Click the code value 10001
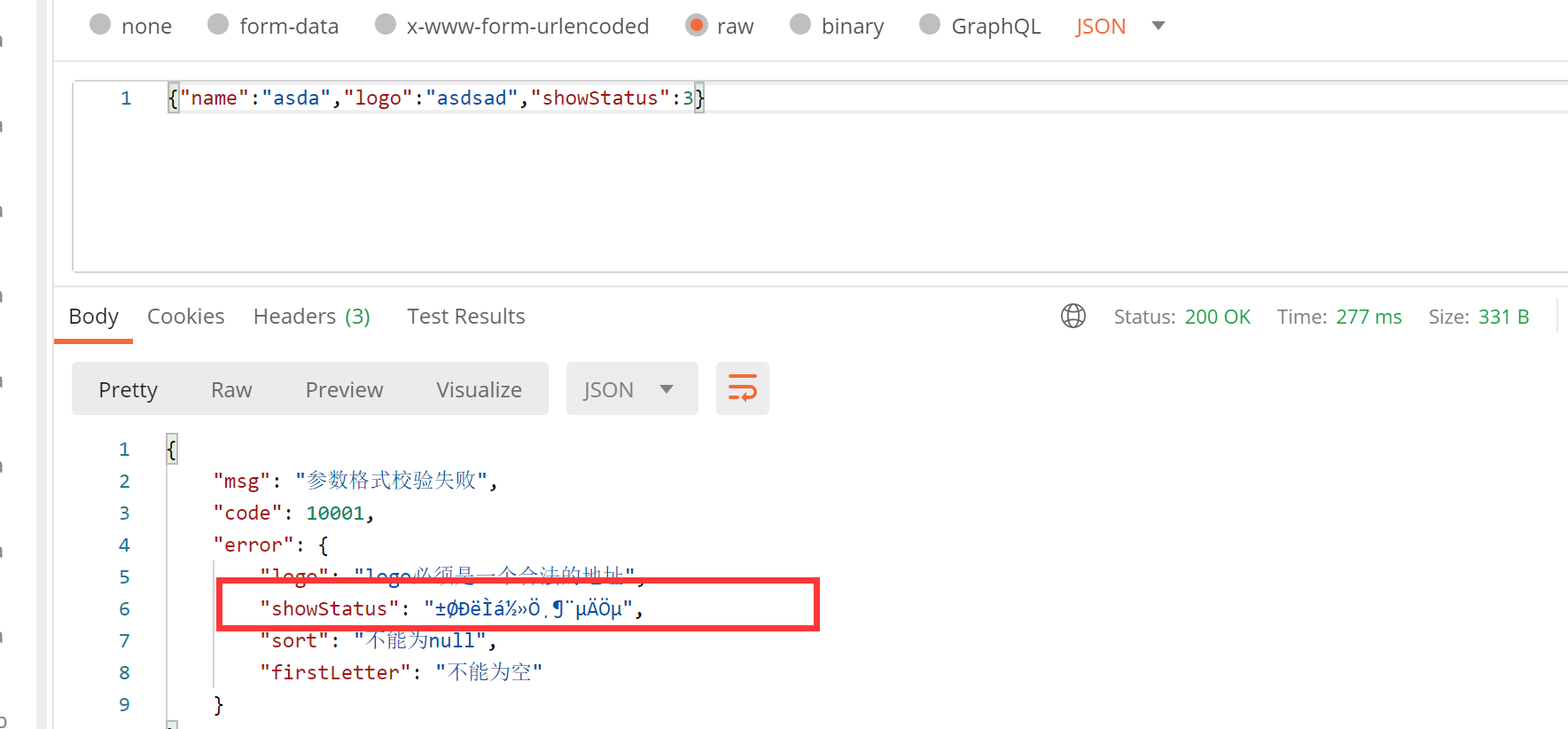Viewport: 1568px width, 729px height. pos(335,513)
